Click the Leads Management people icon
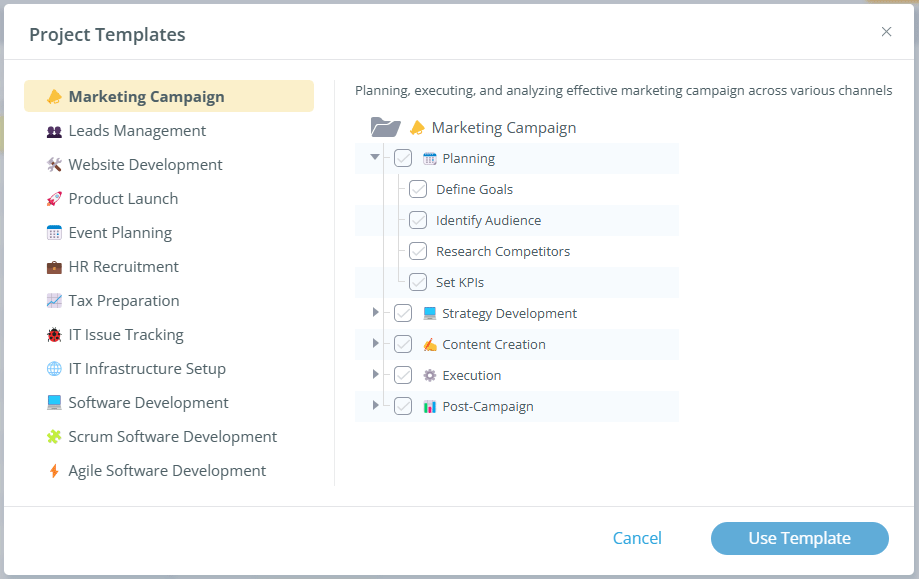Screen dimensions: 919x579 (53, 131)
